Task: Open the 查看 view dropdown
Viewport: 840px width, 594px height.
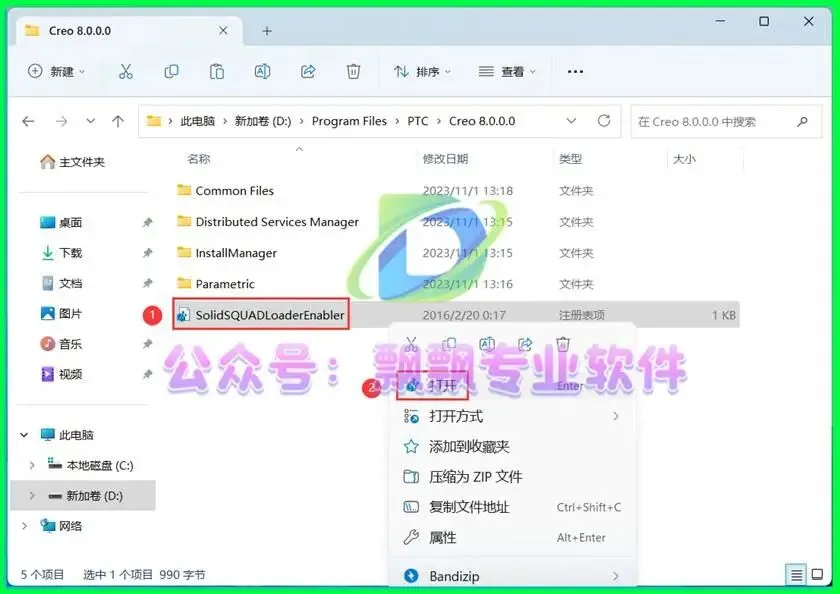Action: (507, 71)
